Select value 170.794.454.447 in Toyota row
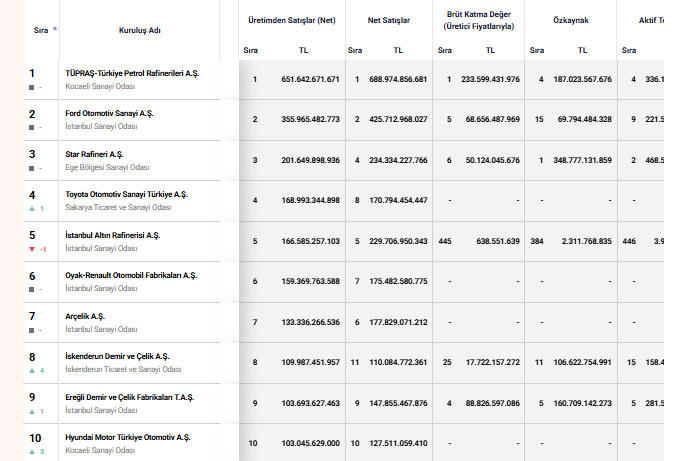Image resolution: width=682 pixels, height=461 pixels. click(398, 200)
